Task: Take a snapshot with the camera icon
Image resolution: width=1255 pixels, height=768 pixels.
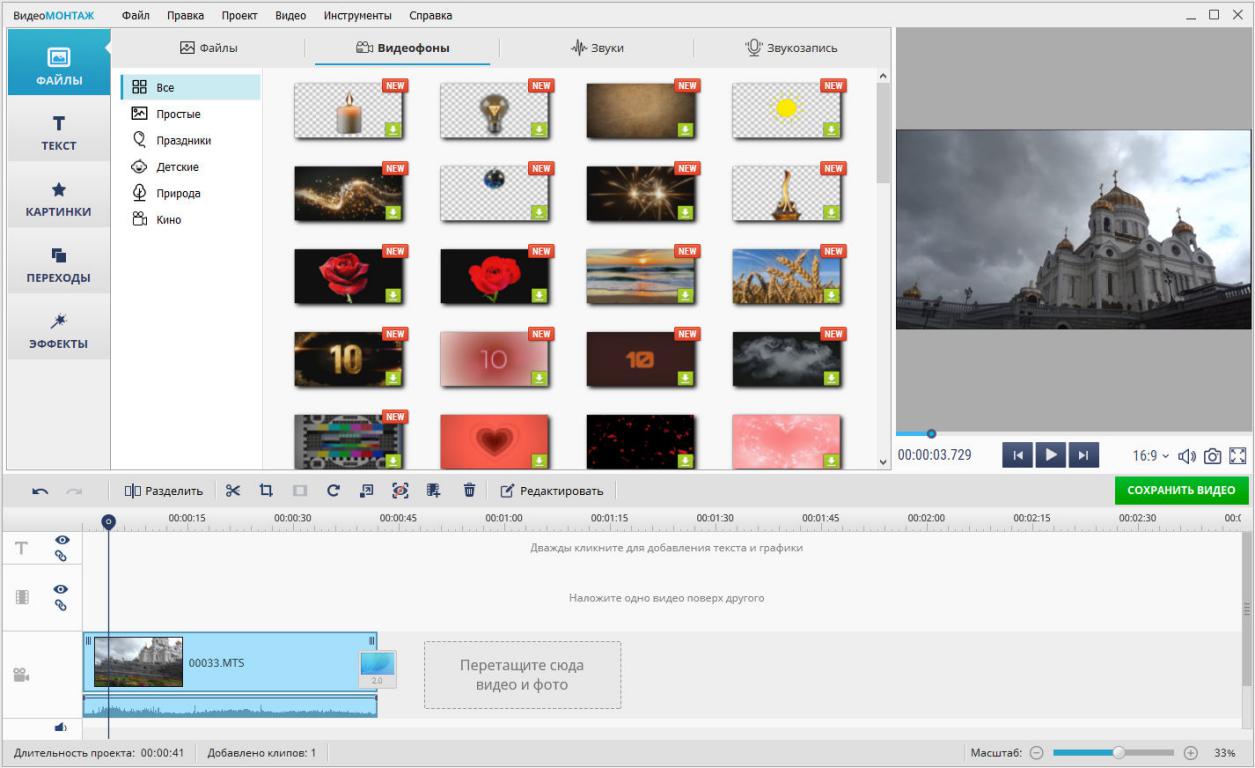Action: point(1212,456)
